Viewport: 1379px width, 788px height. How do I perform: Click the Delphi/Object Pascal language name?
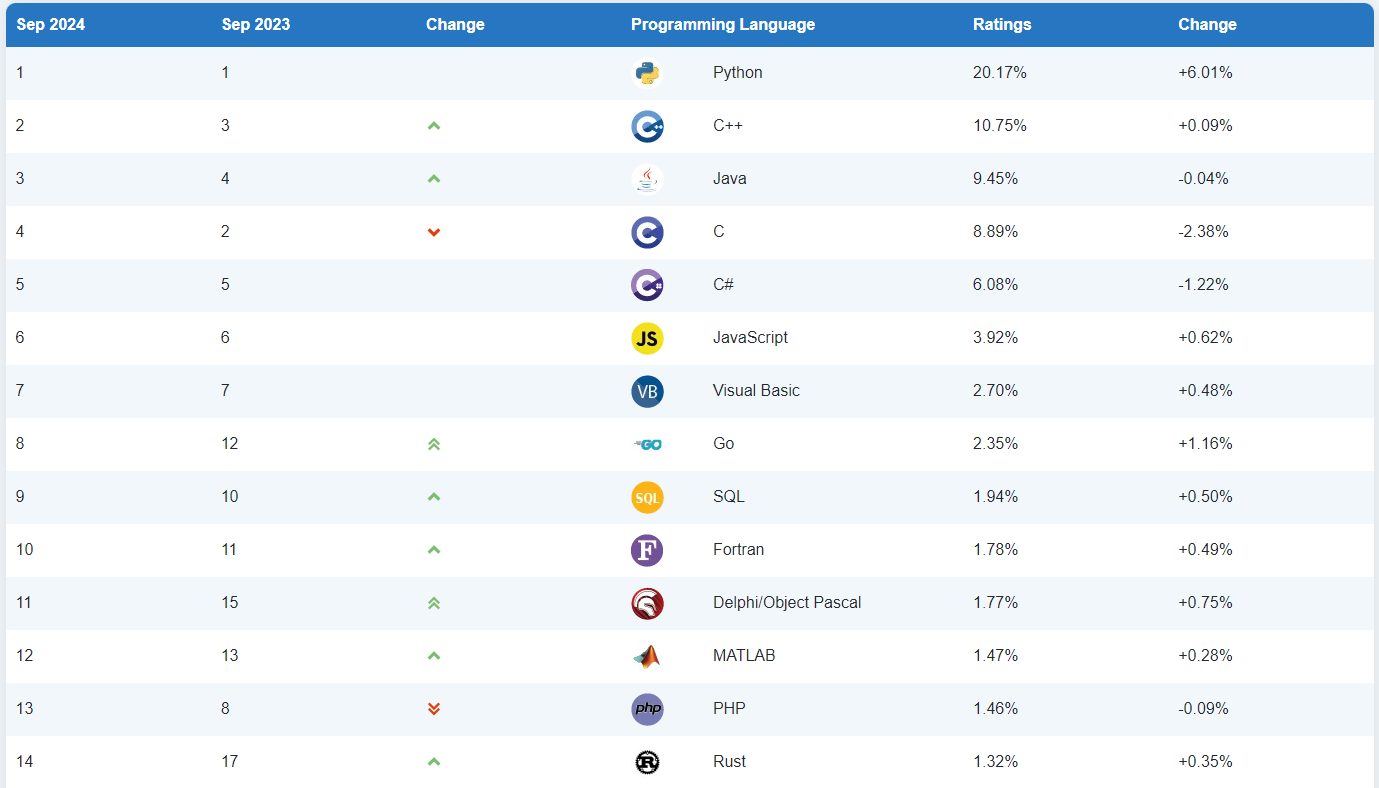(x=786, y=602)
